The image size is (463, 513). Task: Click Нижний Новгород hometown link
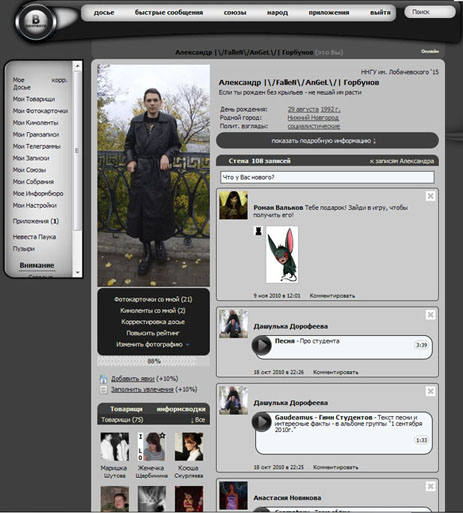(x=313, y=118)
